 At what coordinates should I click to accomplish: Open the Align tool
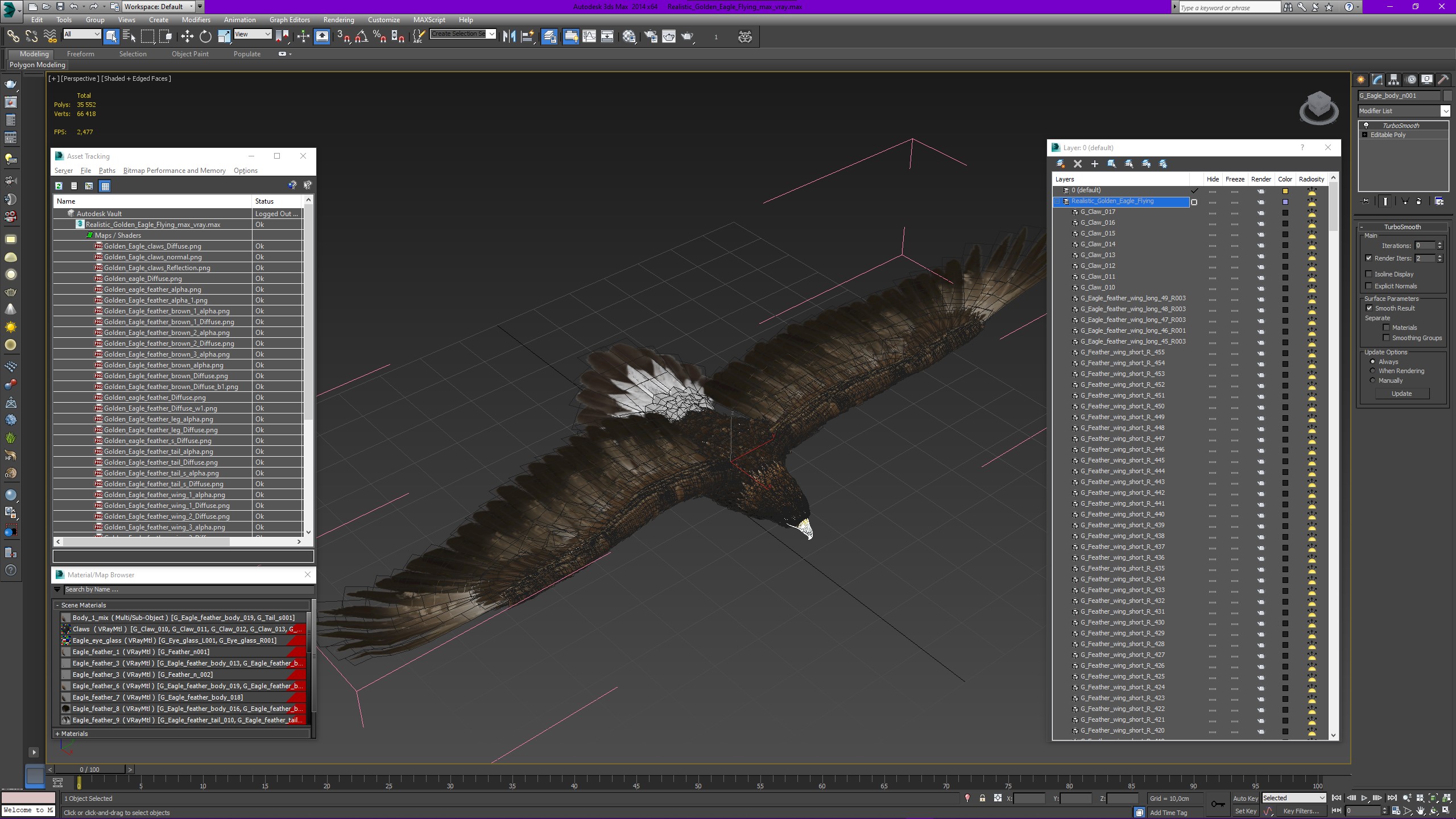[528, 36]
